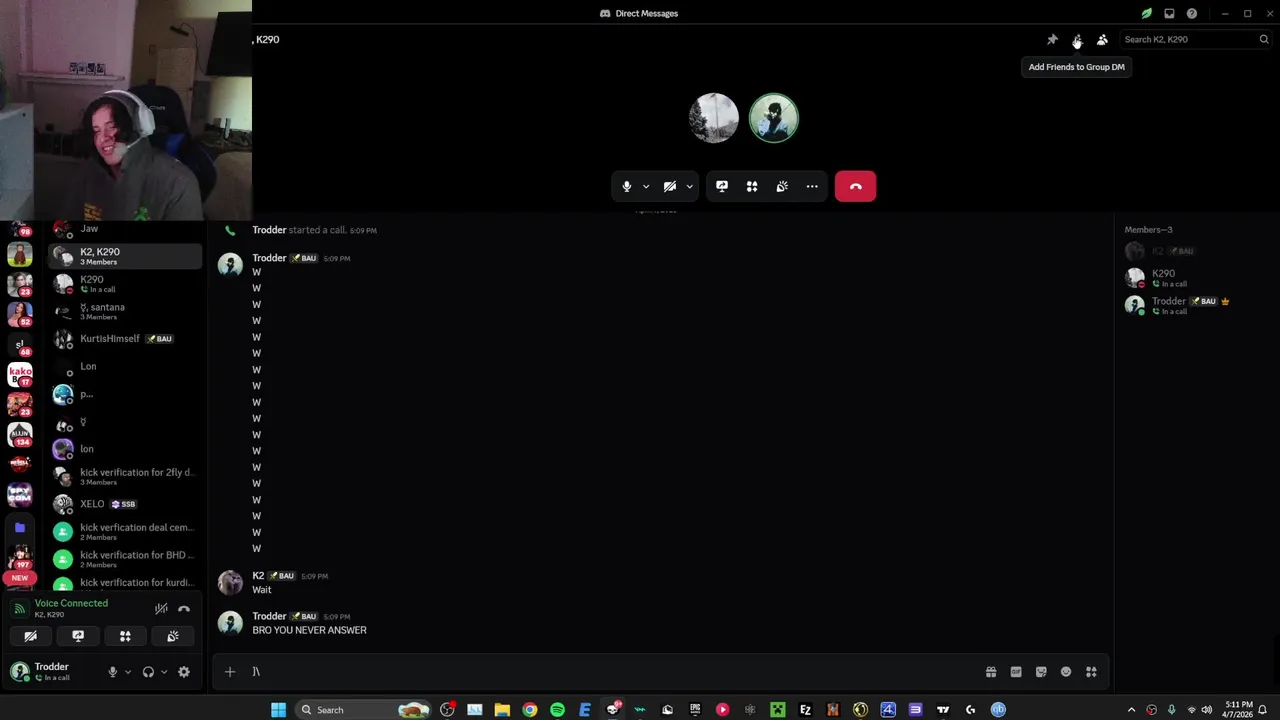Open soundboard from call controls
1280x720 pixels.
[x=782, y=186]
